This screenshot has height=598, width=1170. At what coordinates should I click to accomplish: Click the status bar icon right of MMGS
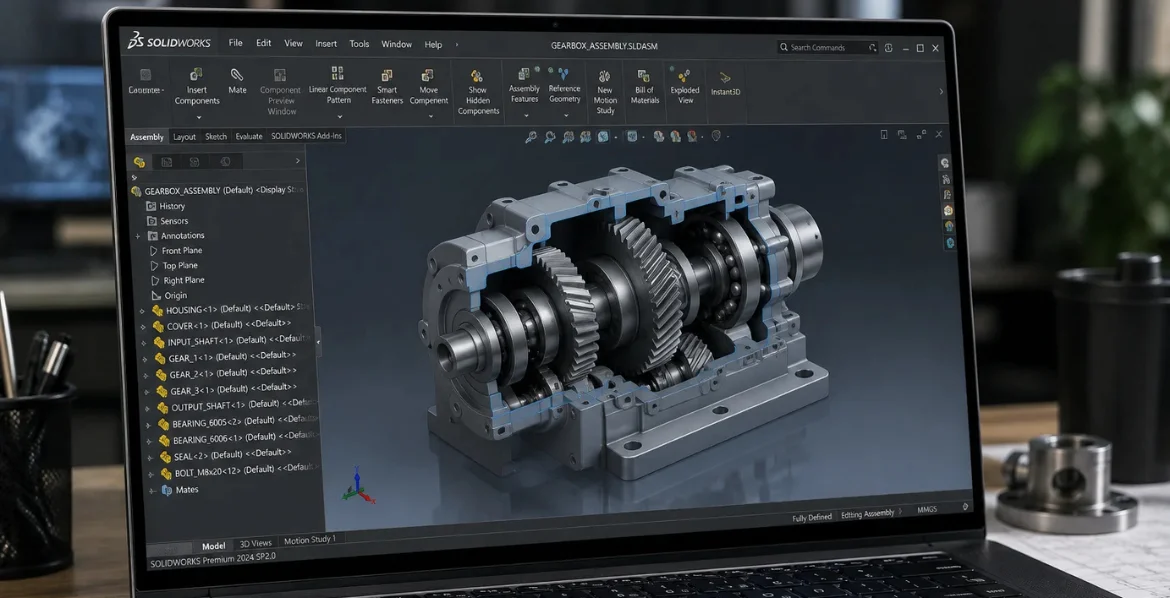click(965, 507)
